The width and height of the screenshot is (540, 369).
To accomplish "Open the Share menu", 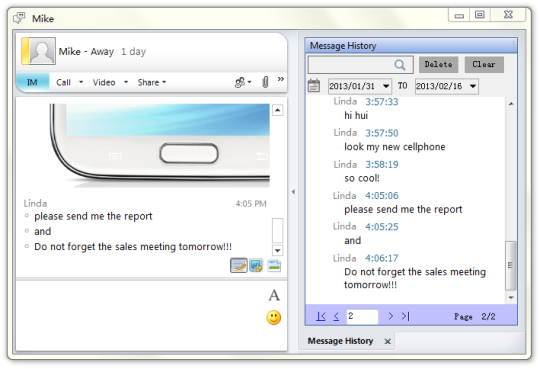I will coord(152,82).
